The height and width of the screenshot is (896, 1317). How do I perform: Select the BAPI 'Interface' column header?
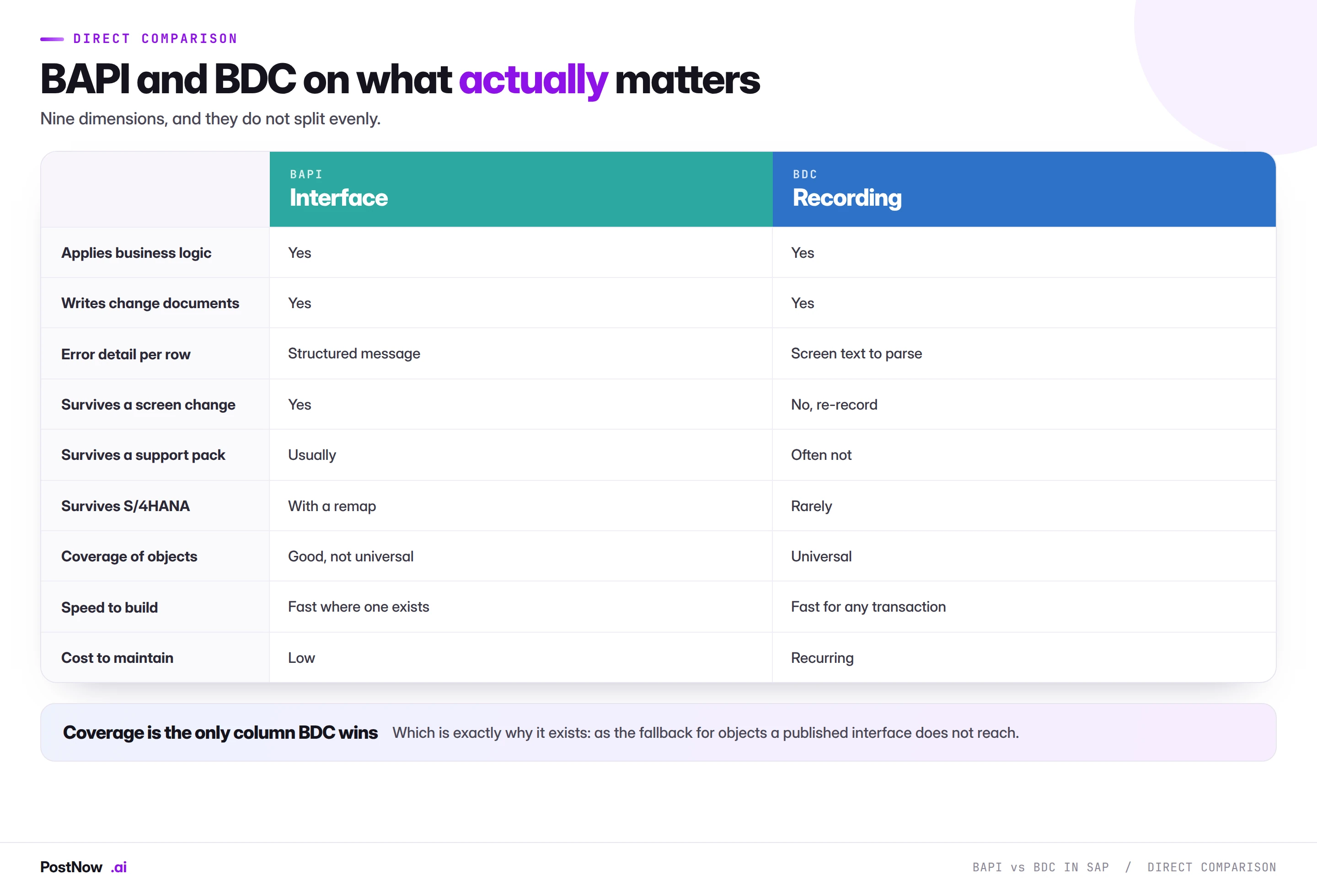coord(521,189)
